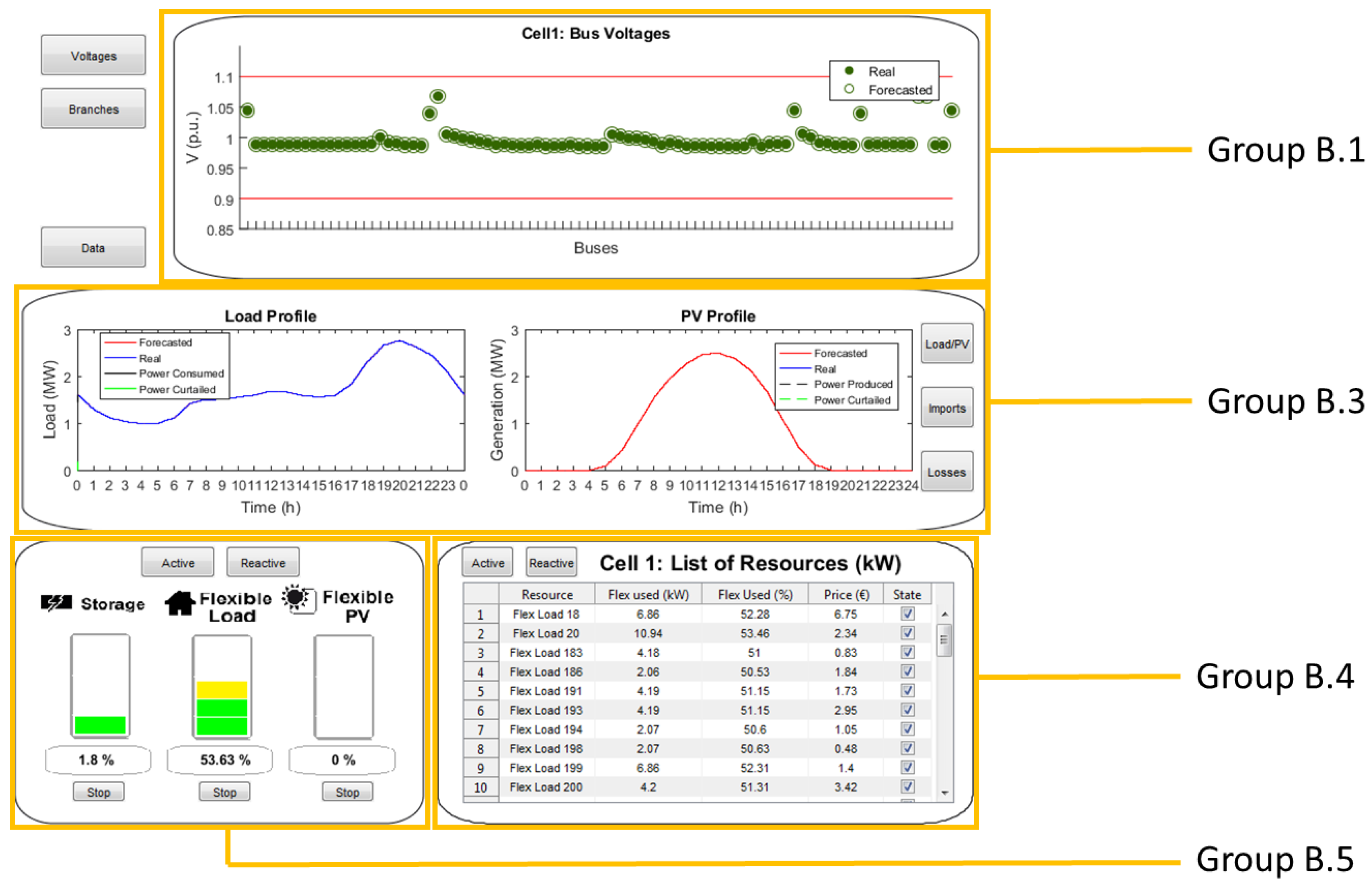
Task: Select row header number 7 in resource table
Action: [481, 729]
